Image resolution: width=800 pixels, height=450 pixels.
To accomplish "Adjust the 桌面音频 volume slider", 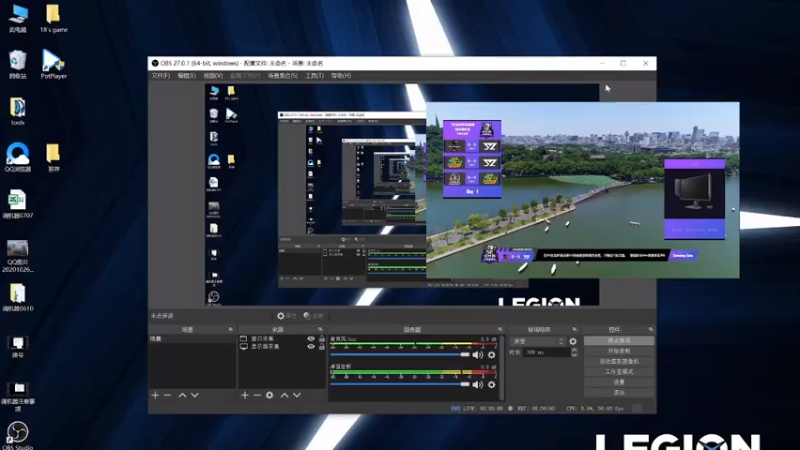I will [400, 384].
